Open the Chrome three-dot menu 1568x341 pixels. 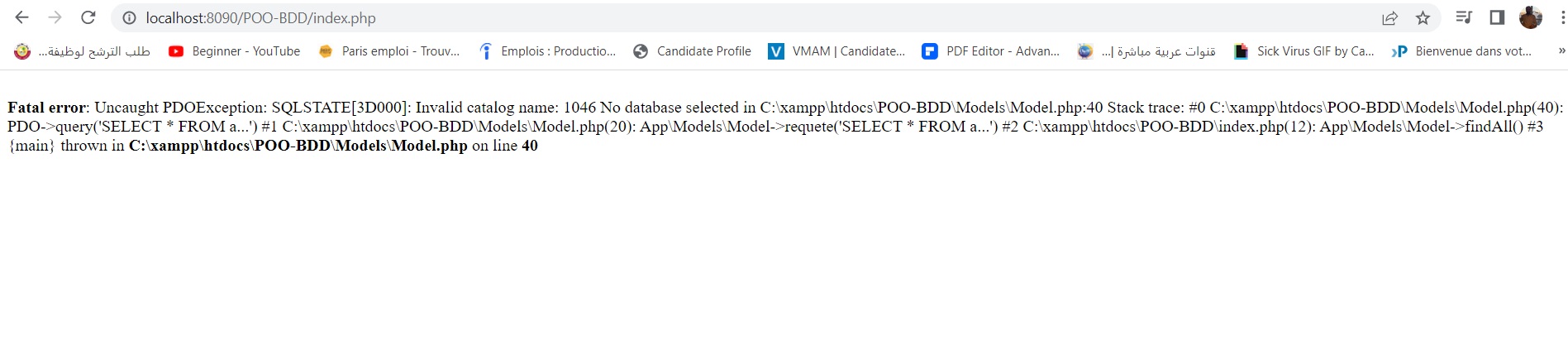tap(1559, 17)
